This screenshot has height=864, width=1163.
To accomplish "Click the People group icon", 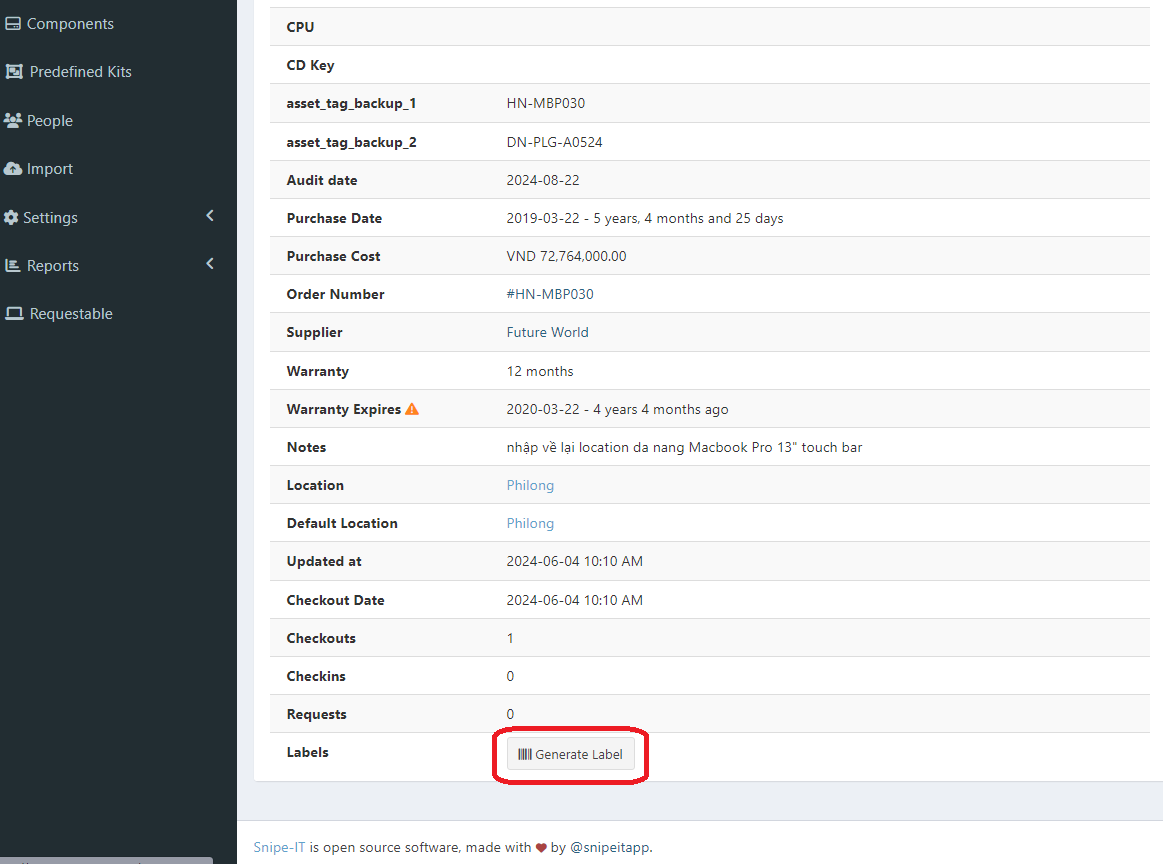I will coord(13,121).
